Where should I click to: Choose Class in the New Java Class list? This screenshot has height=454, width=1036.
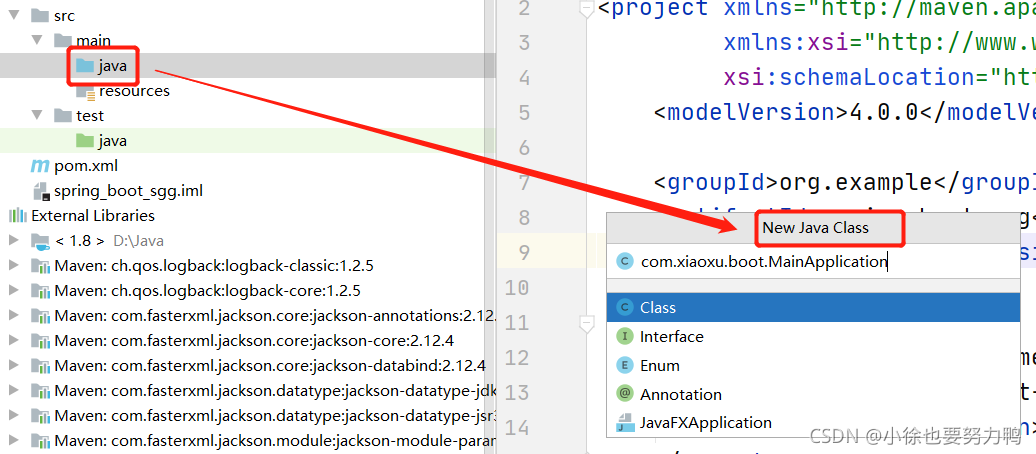(x=813, y=307)
